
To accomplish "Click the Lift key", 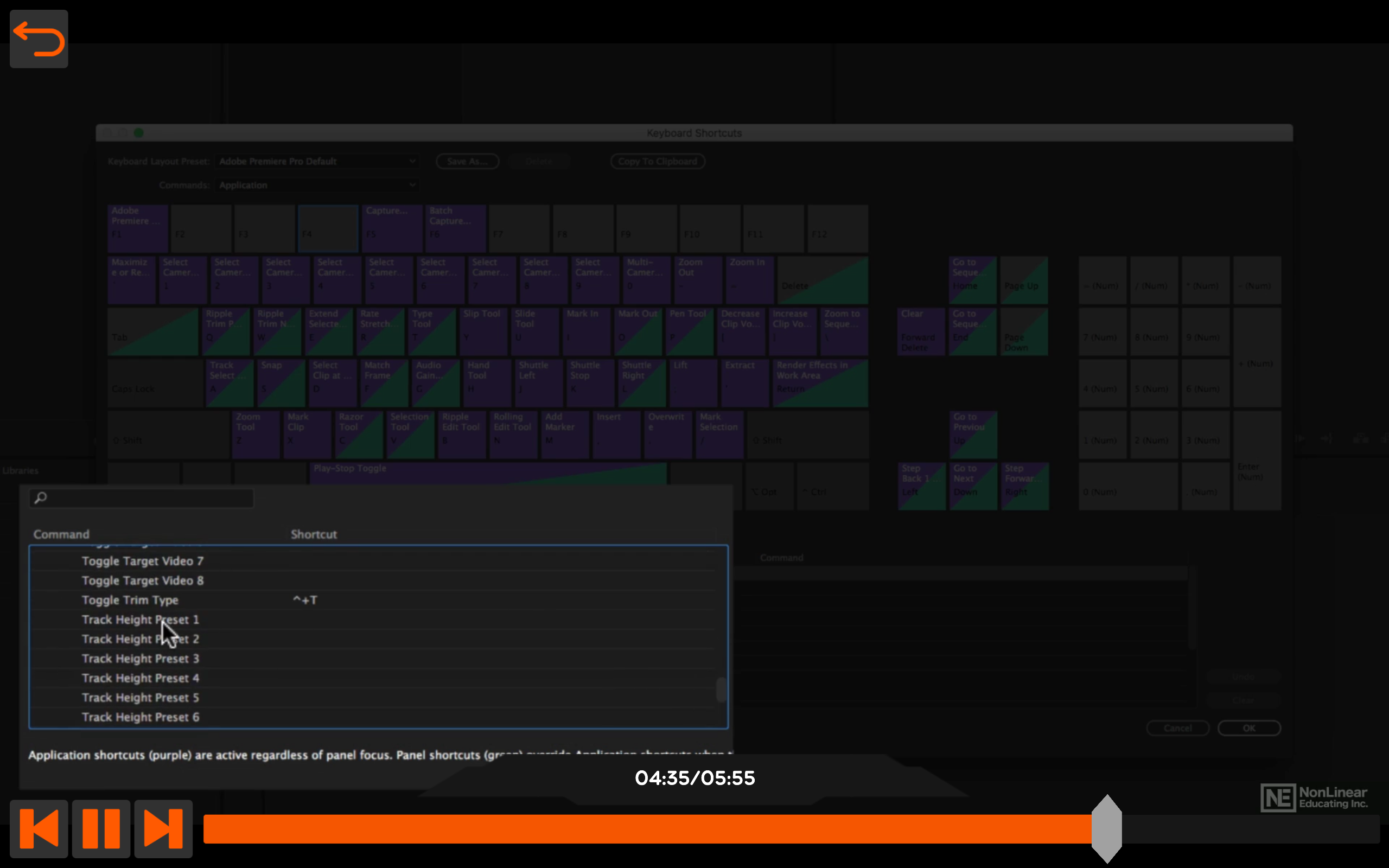I will pyautogui.click(x=693, y=383).
